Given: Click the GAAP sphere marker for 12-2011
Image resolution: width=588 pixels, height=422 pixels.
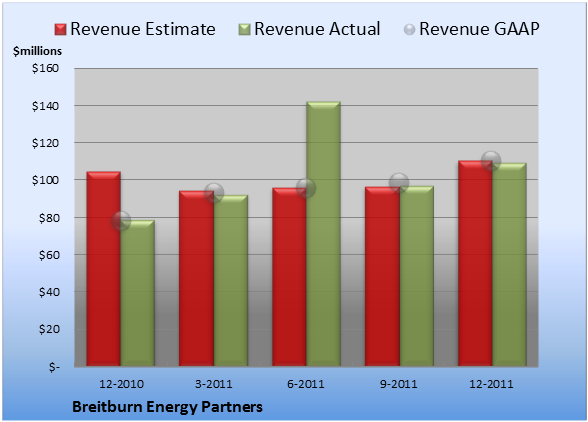Looking at the screenshot, I should [491, 161].
